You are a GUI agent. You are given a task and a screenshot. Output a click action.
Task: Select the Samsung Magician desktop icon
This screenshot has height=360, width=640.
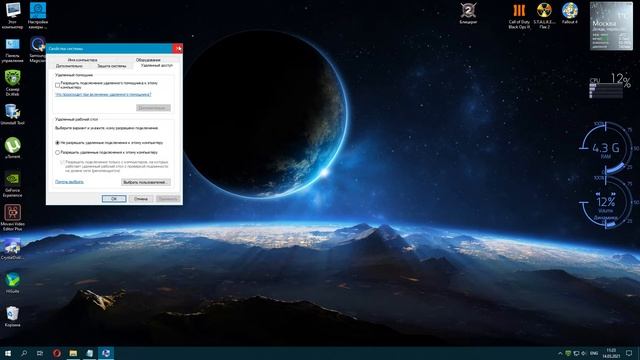[x=38, y=50]
